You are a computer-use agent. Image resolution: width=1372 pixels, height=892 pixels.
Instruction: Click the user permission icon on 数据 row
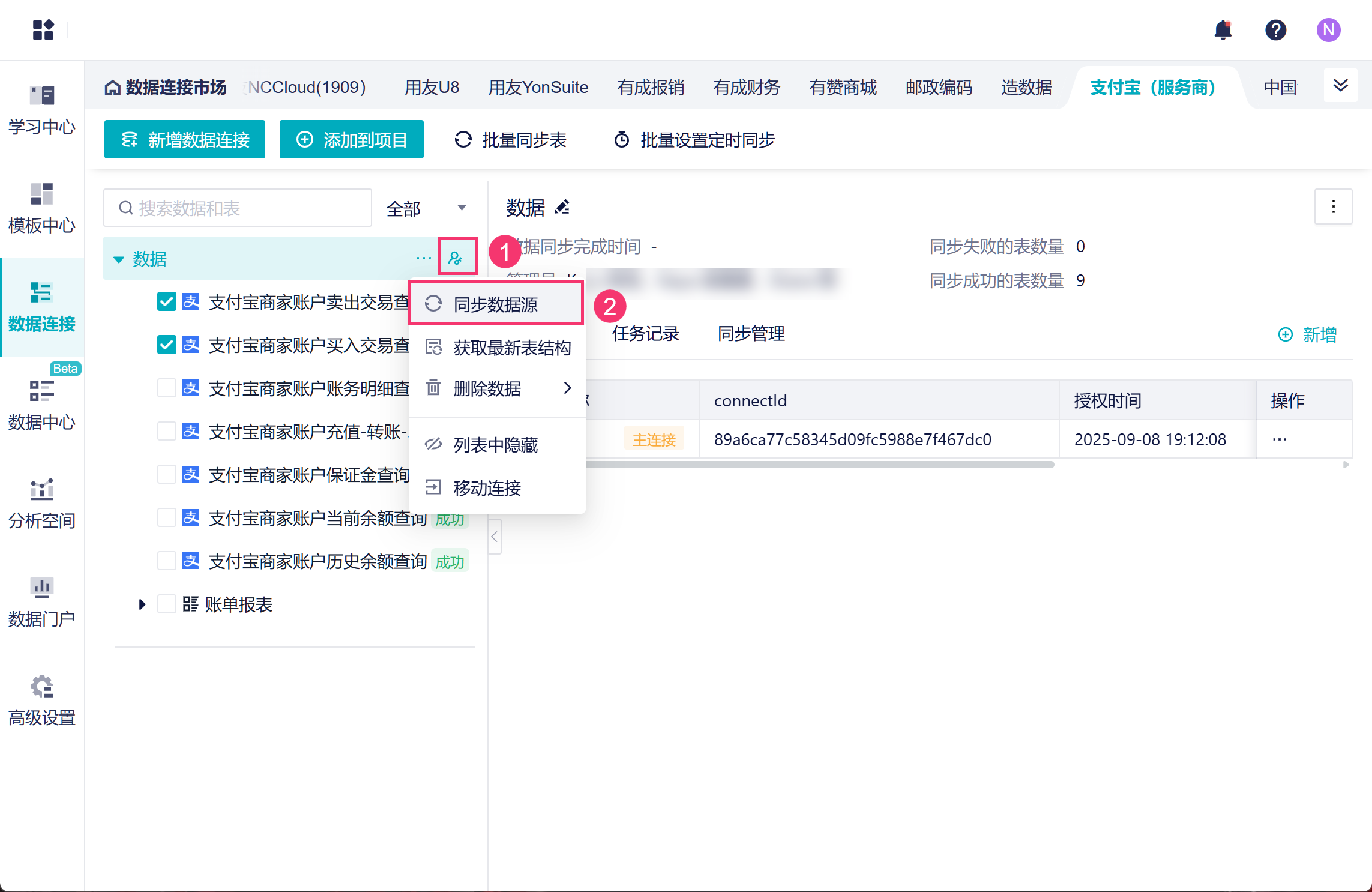(x=456, y=258)
